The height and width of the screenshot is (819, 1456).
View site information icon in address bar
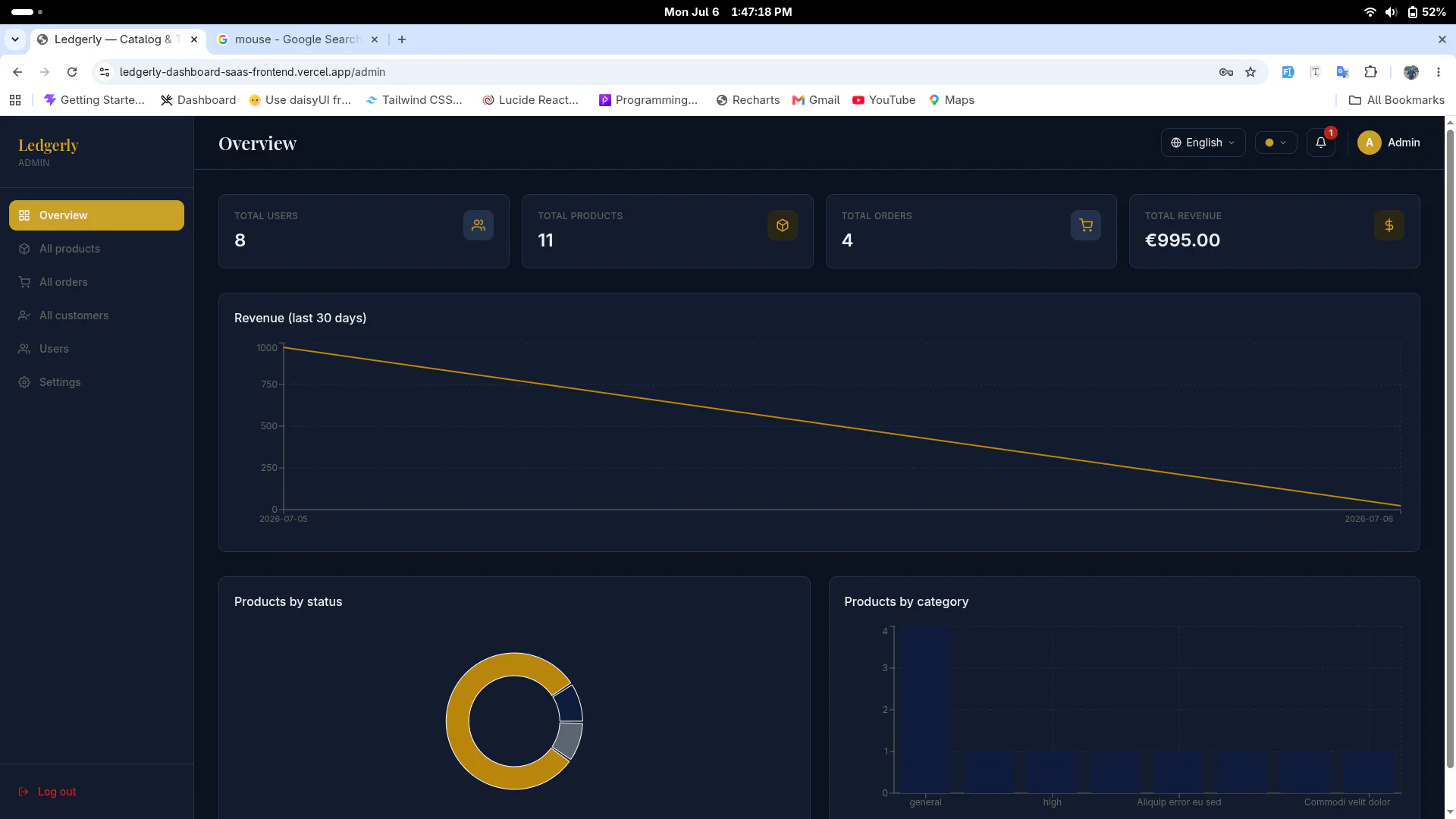pyautogui.click(x=105, y=72)
